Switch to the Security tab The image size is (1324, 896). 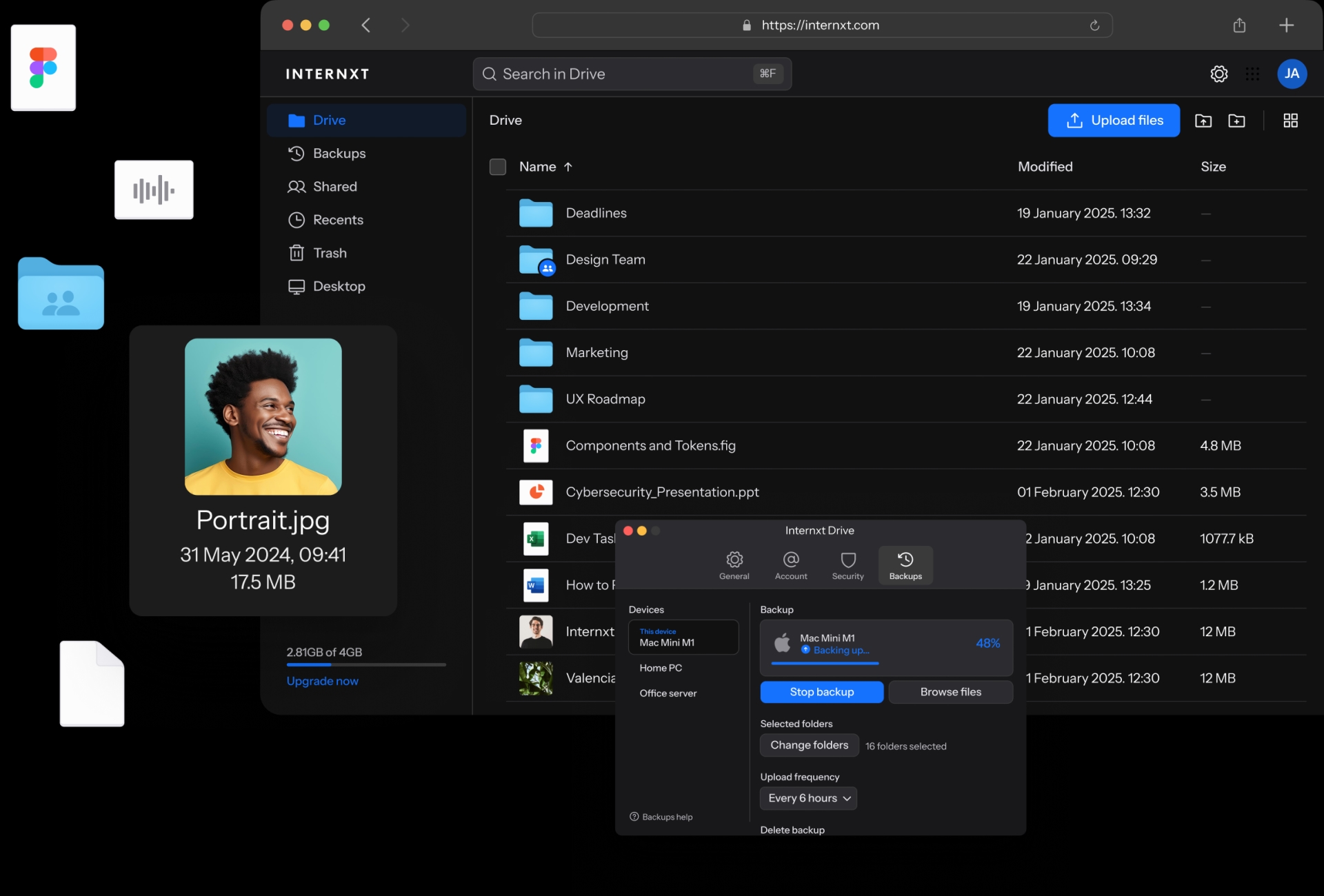click(847, 565)
